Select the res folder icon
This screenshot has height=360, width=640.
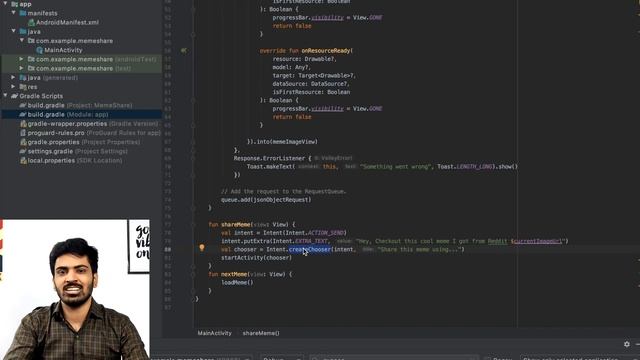click(x=23, y=87)
